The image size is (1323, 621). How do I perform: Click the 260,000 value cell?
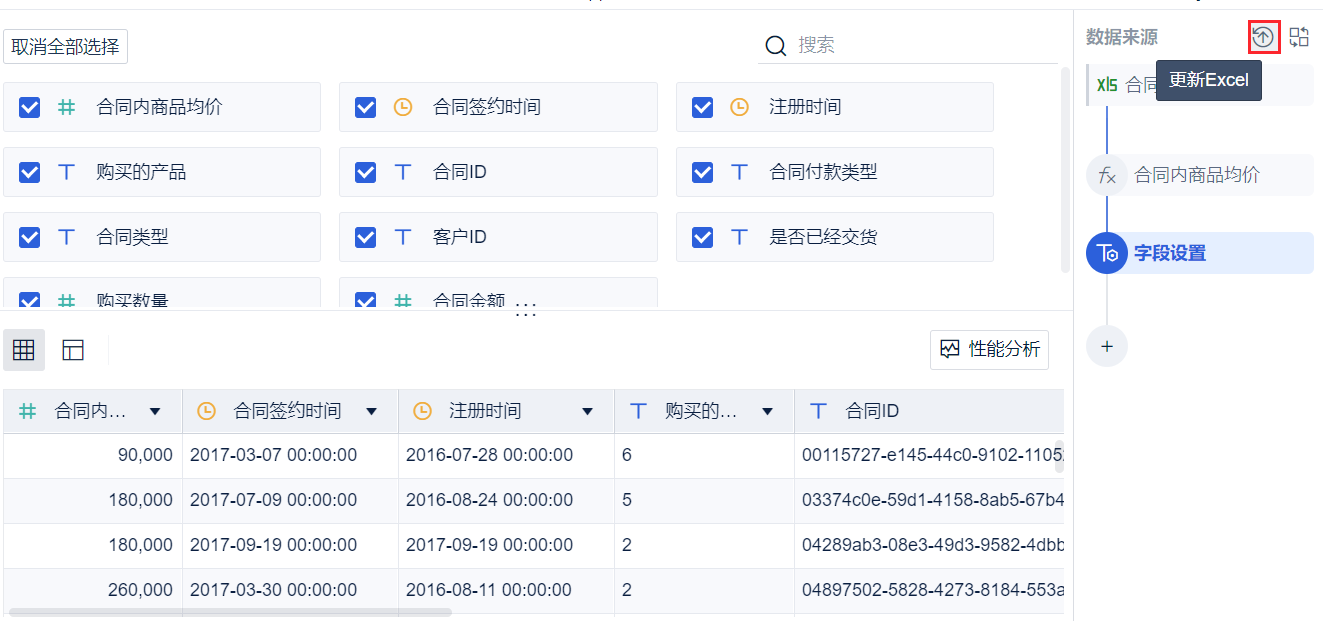92,590
